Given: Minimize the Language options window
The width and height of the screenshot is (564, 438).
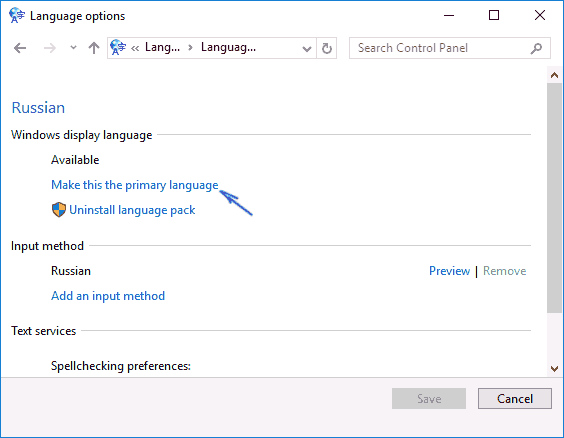Looking at the screenshot, I should [x=449, y=15].
